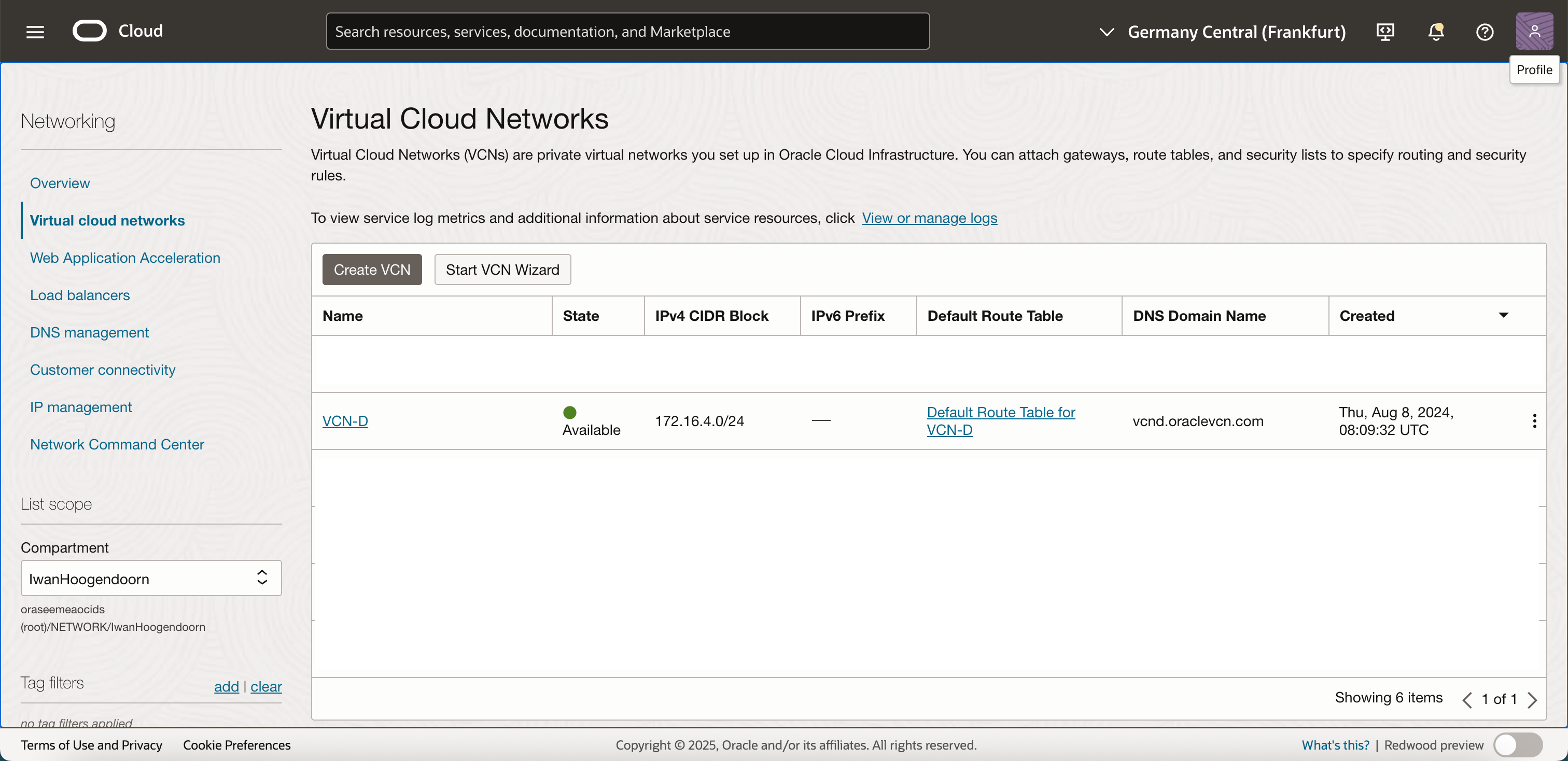Go to next page of results
Viewport: 1568px width, 761px height.
coord(1532,699)
